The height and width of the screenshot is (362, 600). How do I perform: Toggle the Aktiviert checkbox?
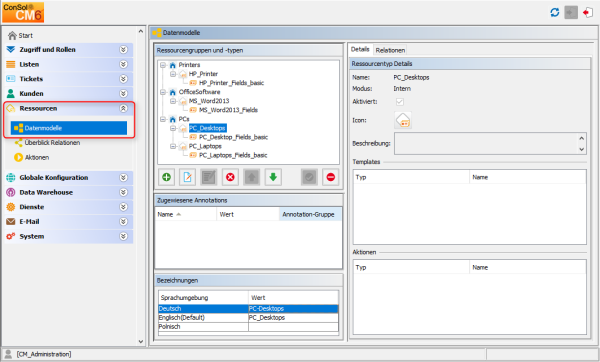point(399,102)
